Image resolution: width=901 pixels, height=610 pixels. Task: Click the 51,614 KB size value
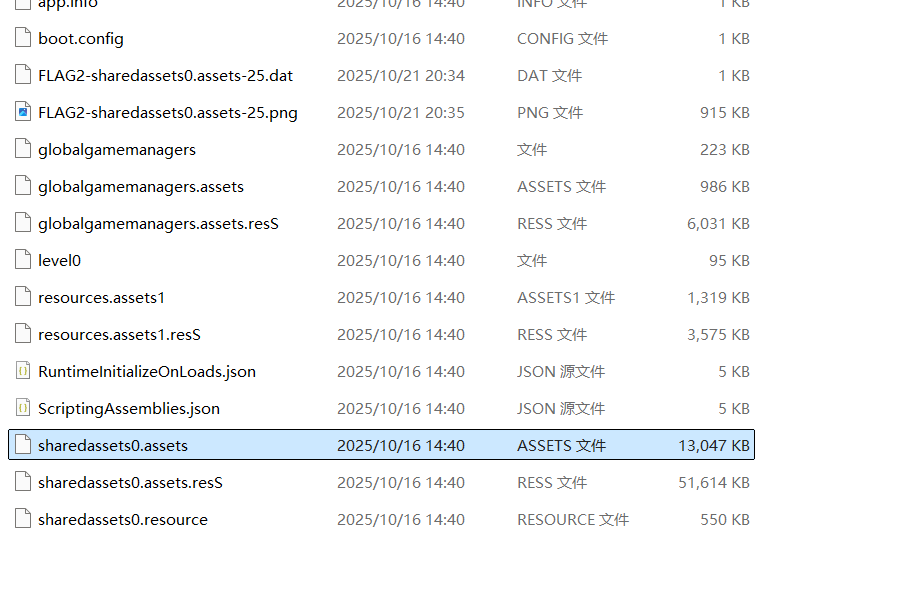coord(714,482)
